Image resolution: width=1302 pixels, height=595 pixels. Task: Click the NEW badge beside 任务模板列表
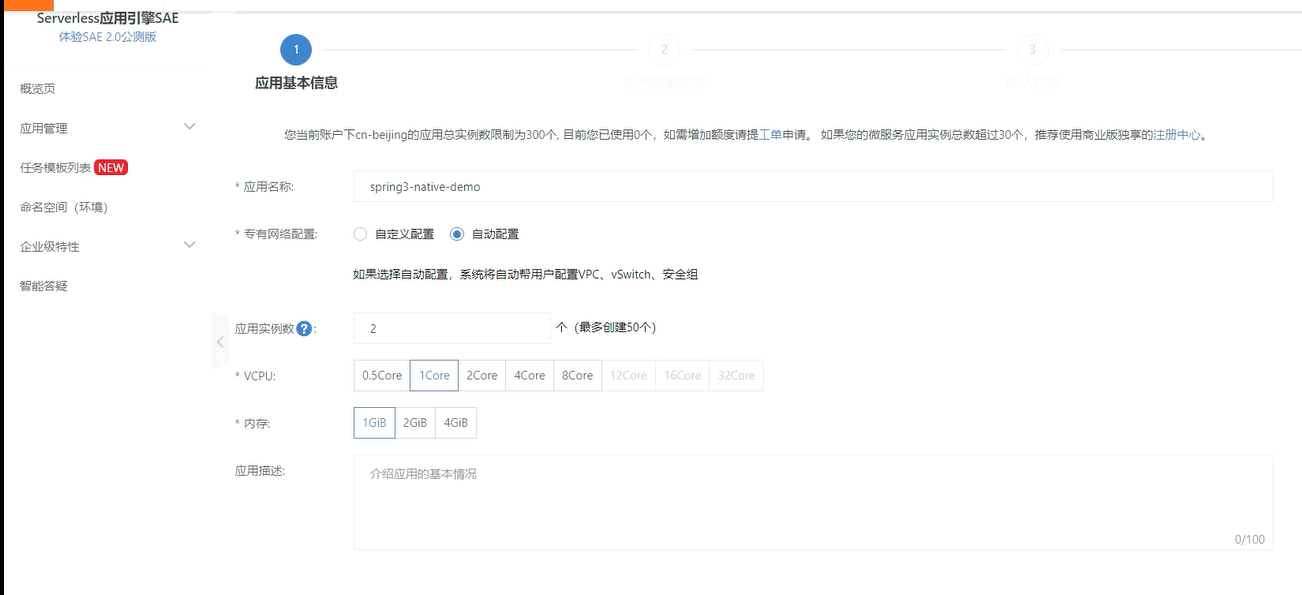point(111,167)
